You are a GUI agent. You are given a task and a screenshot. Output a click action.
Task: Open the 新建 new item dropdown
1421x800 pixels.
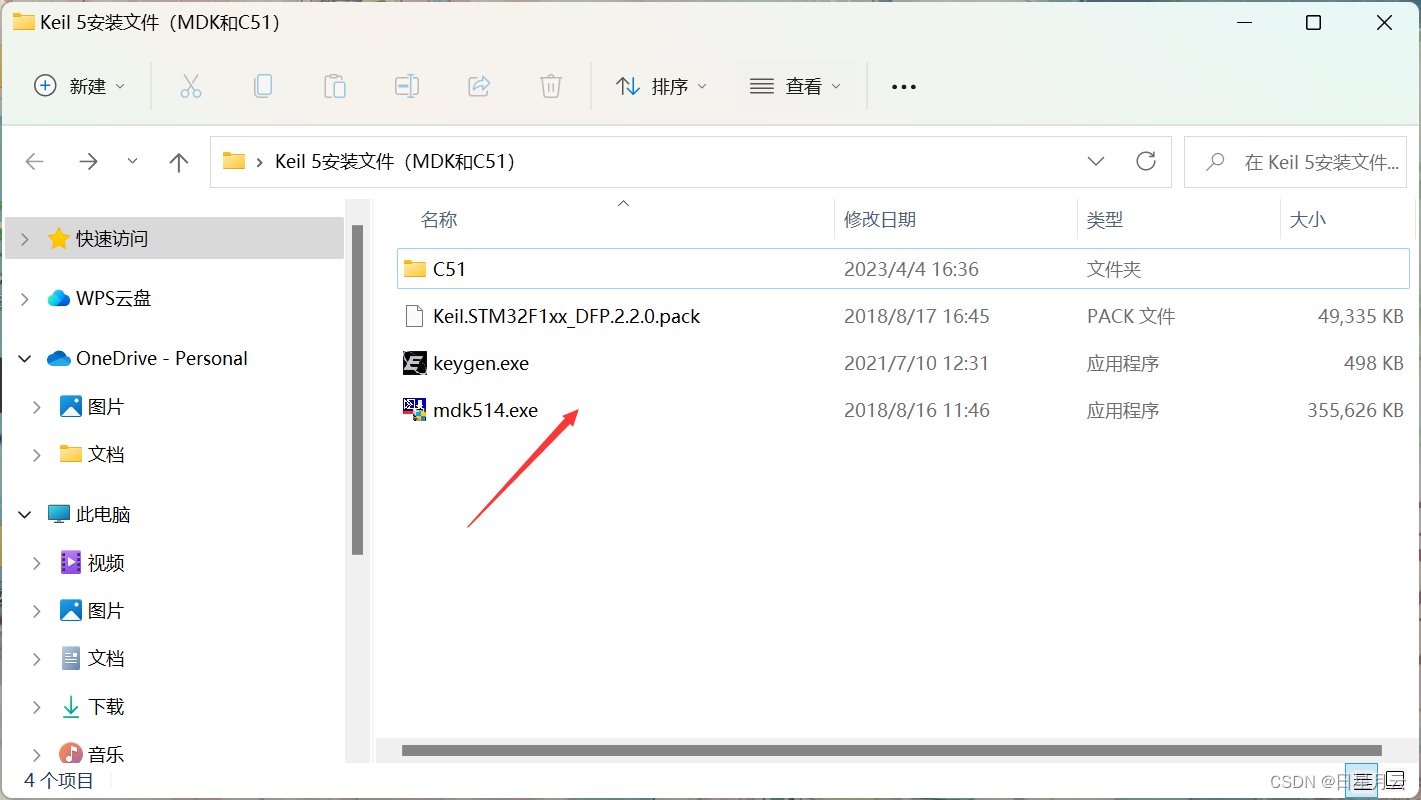tap(80, 86)
